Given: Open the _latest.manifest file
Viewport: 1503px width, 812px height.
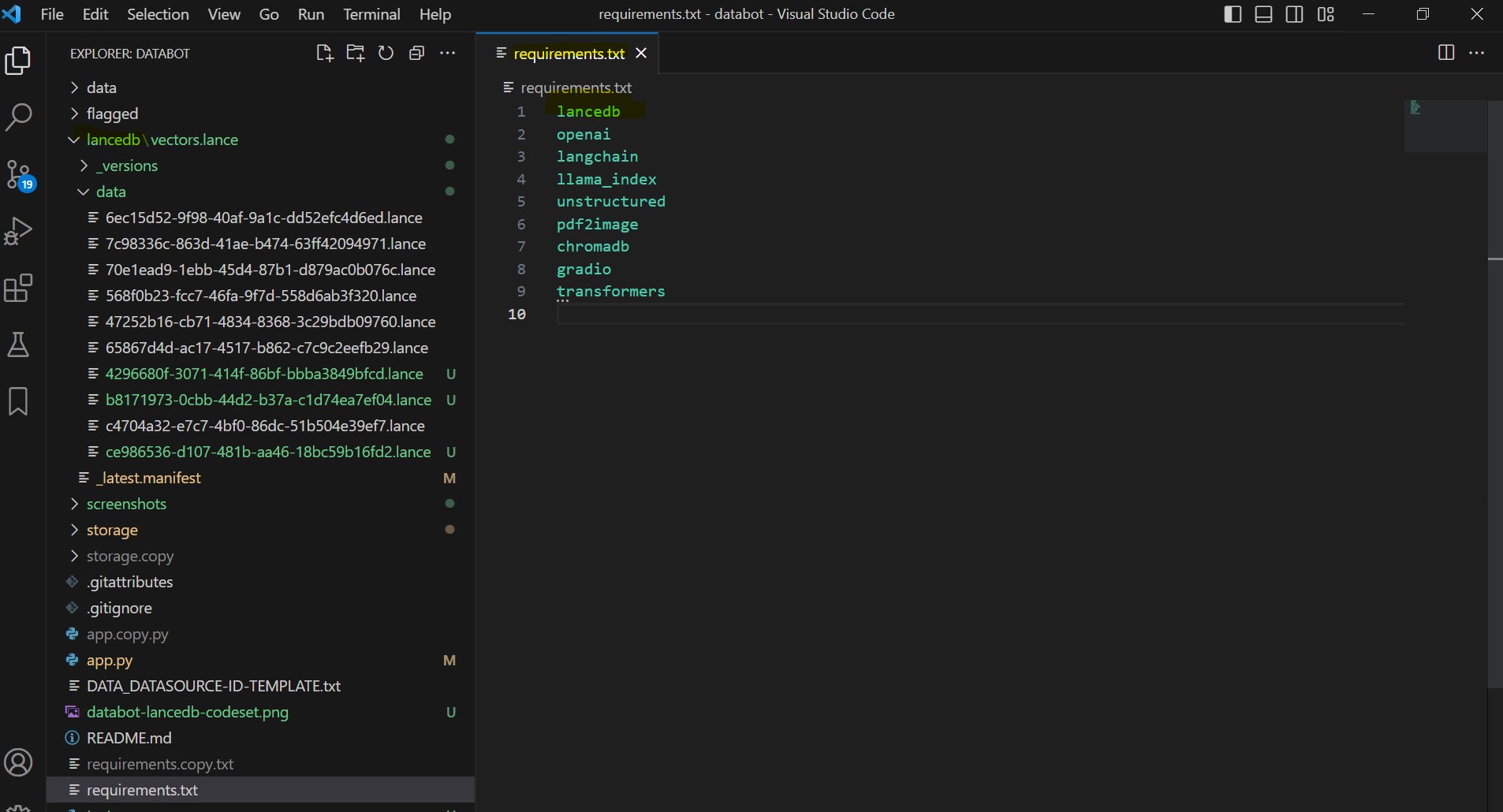Looking at the screenshot, I should pos(260,478).
